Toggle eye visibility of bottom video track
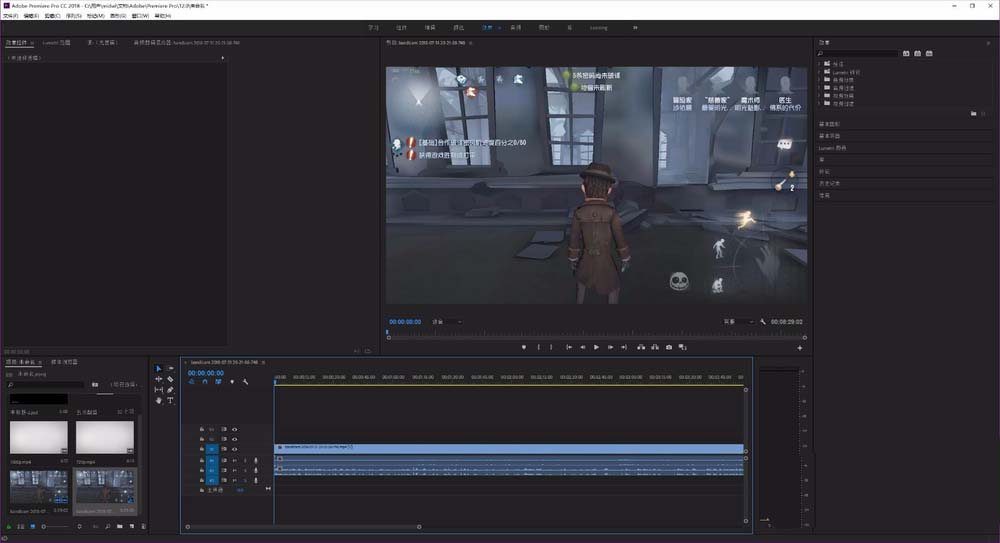 click(x=235, y=449)
